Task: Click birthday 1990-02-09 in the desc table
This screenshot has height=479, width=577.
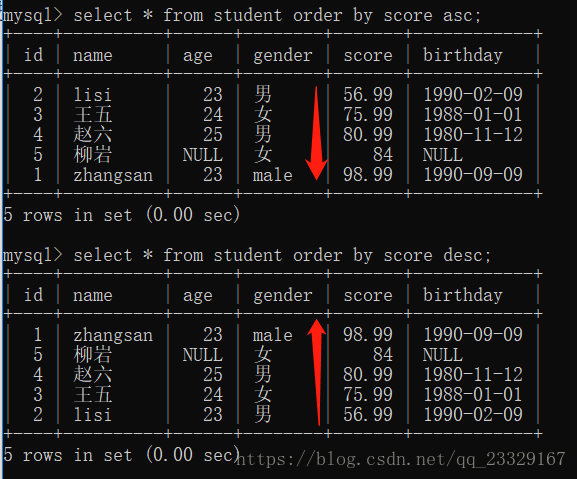Action: tap(473, 415)
